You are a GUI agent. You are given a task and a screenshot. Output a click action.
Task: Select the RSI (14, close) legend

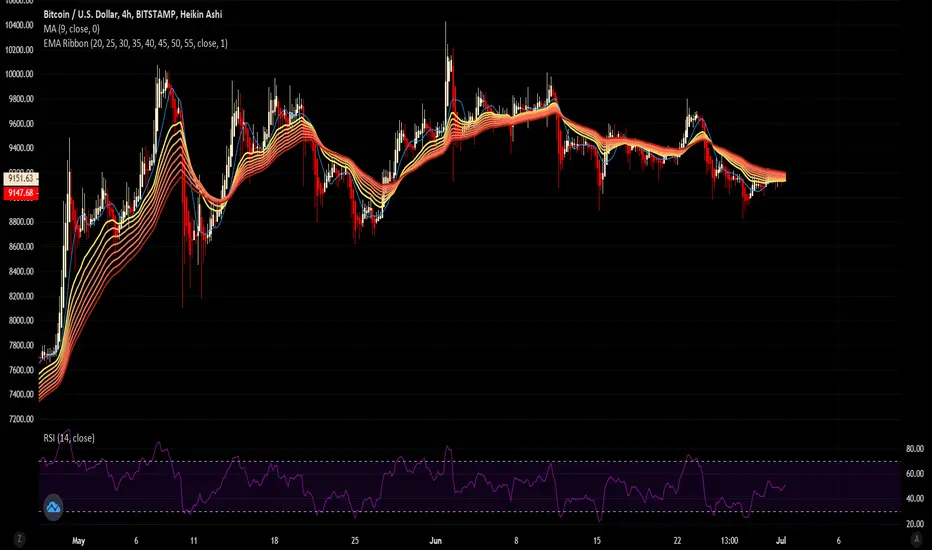coord(69,438)
